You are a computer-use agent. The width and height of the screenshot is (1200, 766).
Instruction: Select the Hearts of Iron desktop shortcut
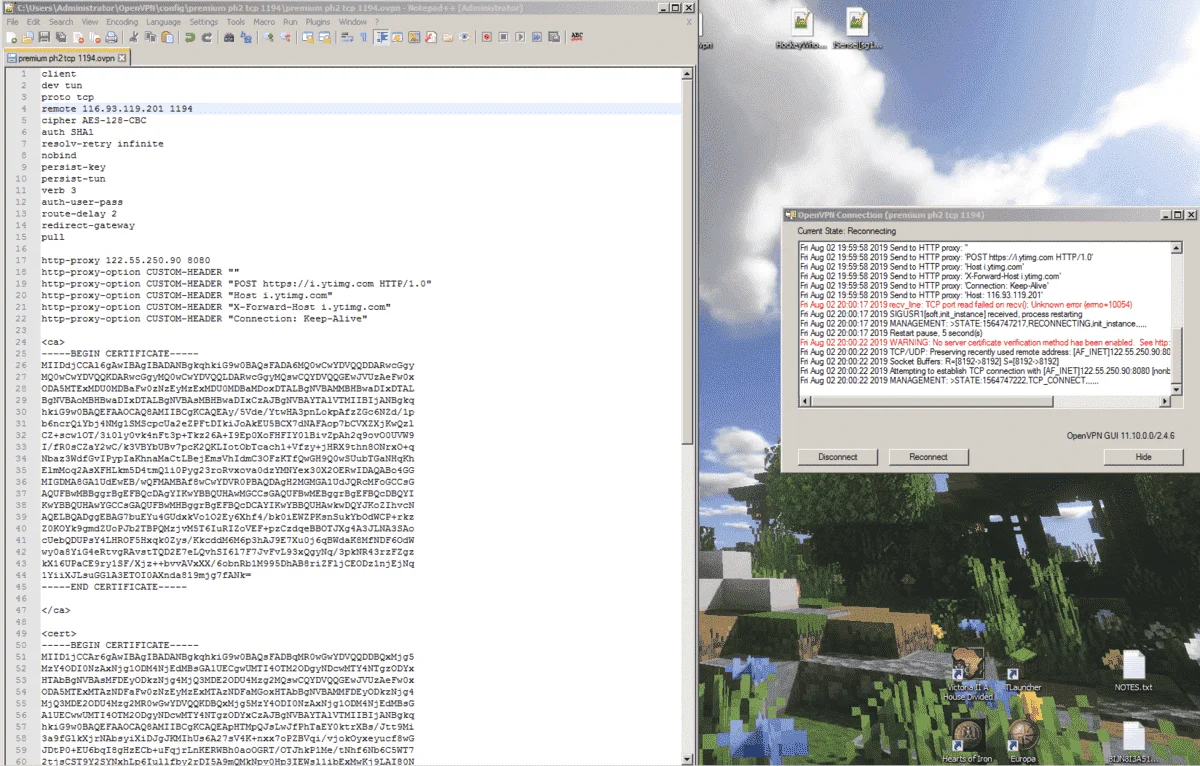tap(967, 742)
